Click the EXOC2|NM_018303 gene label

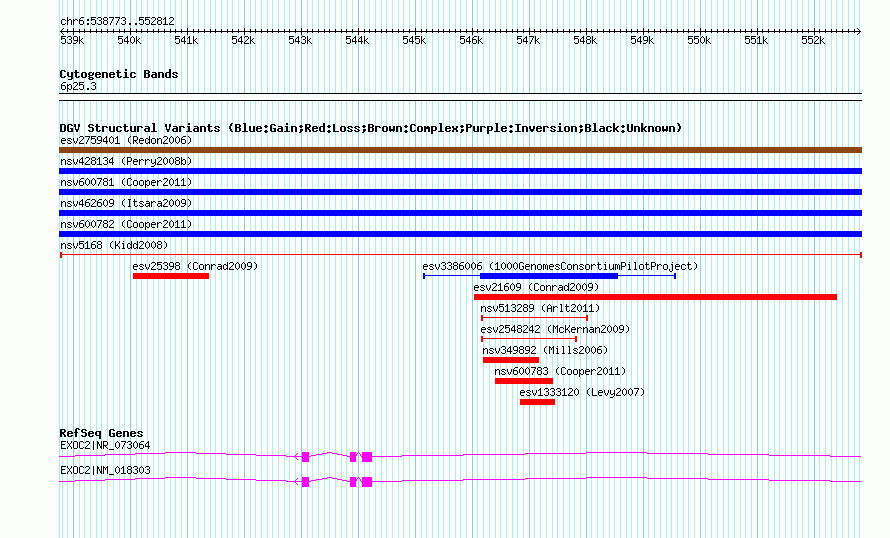pyautogui.click(x=105, y=470)
